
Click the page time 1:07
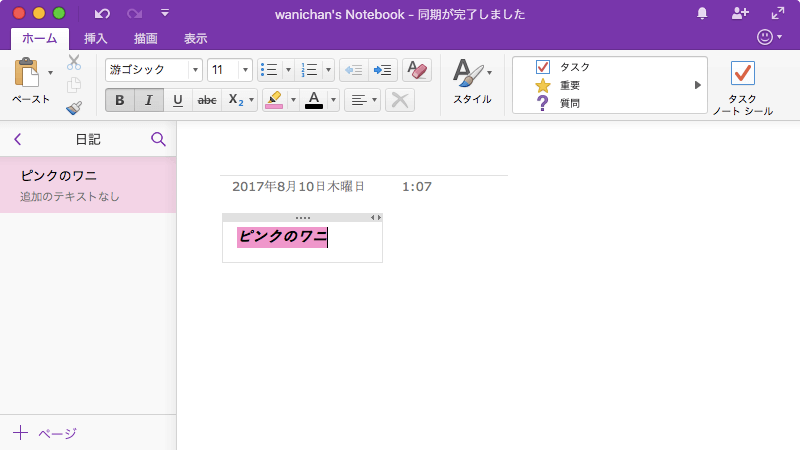point(417,187)
